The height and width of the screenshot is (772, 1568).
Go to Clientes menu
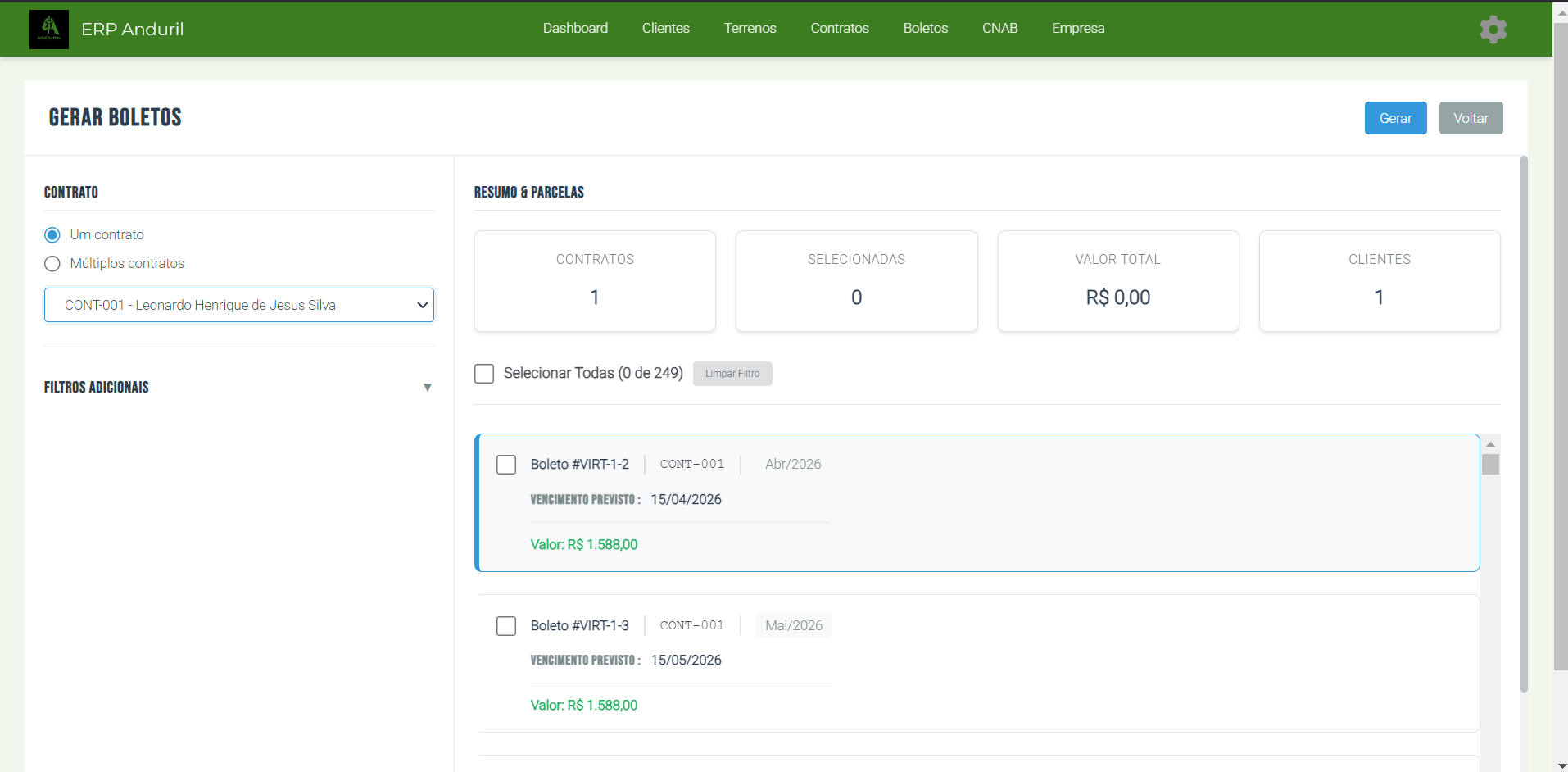[x=665, y=28]
